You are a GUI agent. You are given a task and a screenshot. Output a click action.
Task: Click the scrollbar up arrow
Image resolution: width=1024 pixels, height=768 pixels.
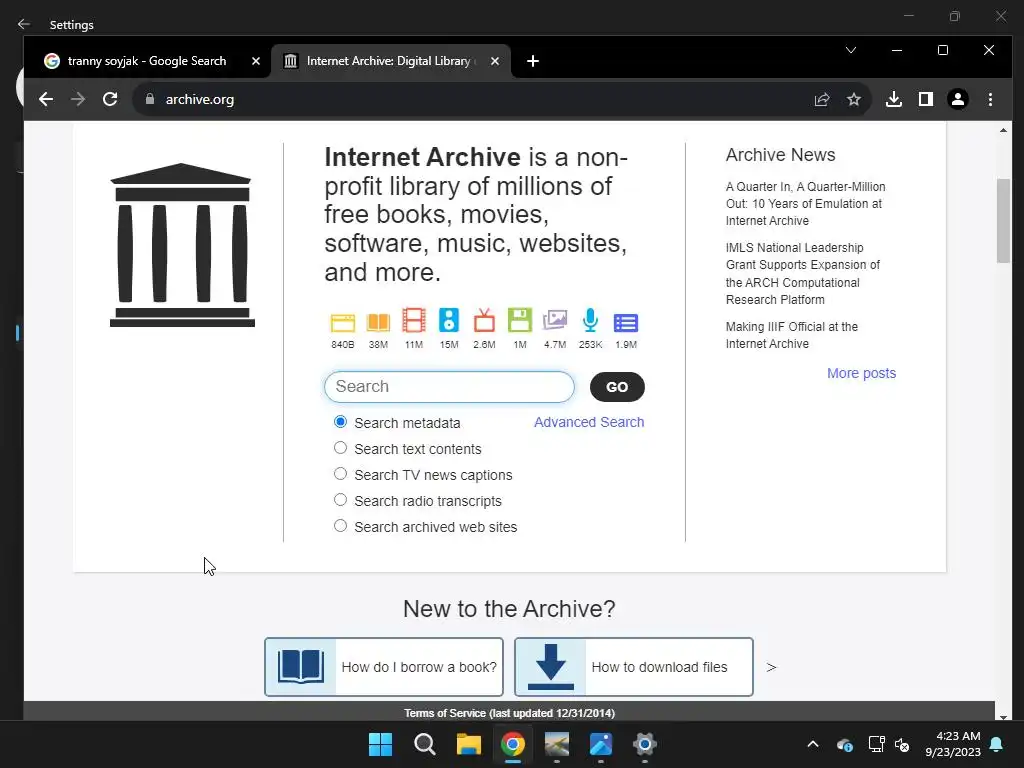(1003, 131)
